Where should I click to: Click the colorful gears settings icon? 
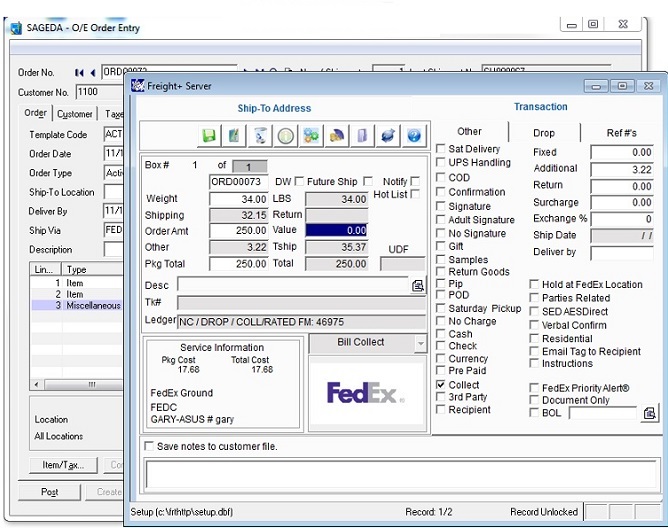(x=311, y=136)
